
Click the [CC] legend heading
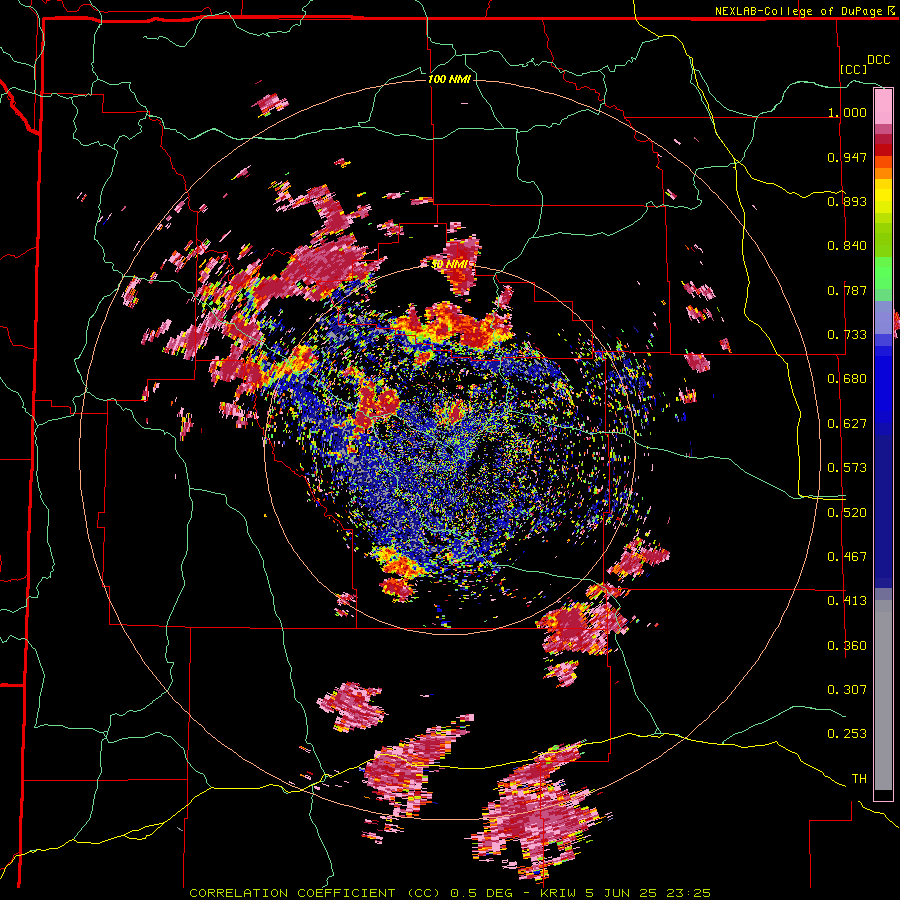click(x=854, y=69)
